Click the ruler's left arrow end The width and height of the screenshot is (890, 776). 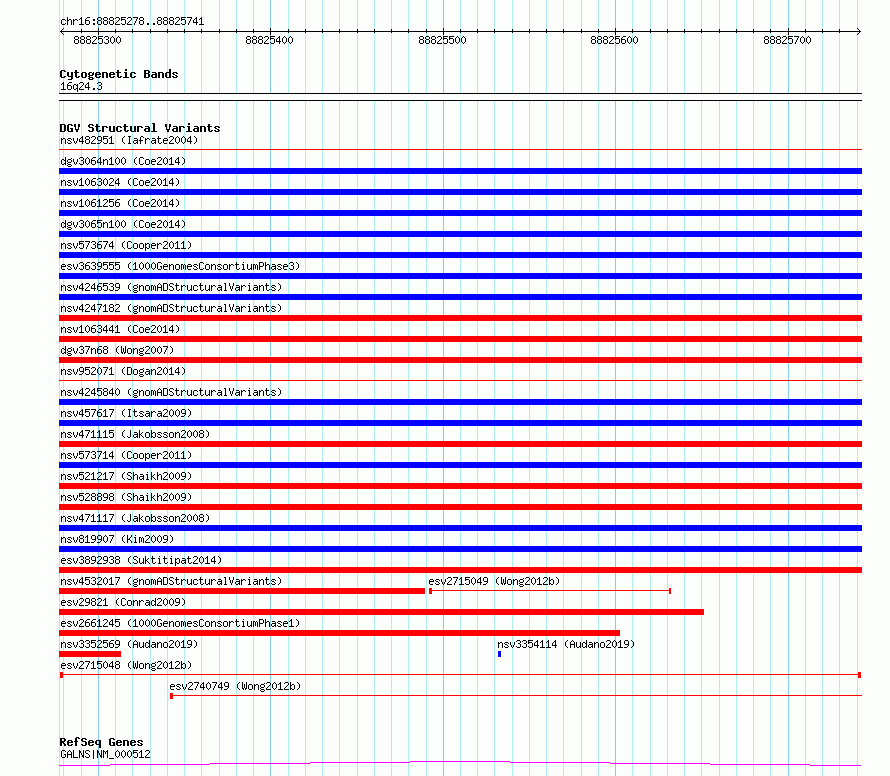tap(62, 32)
